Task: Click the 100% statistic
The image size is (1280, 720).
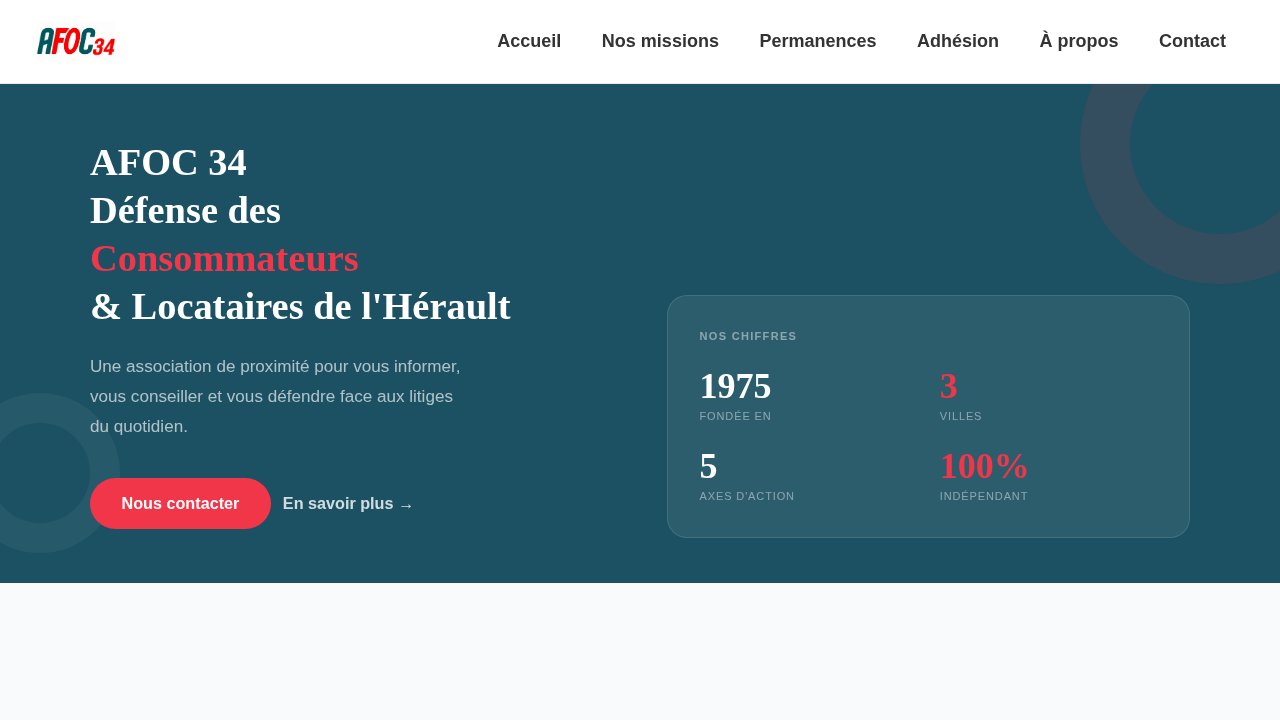Action: [984, 466]
